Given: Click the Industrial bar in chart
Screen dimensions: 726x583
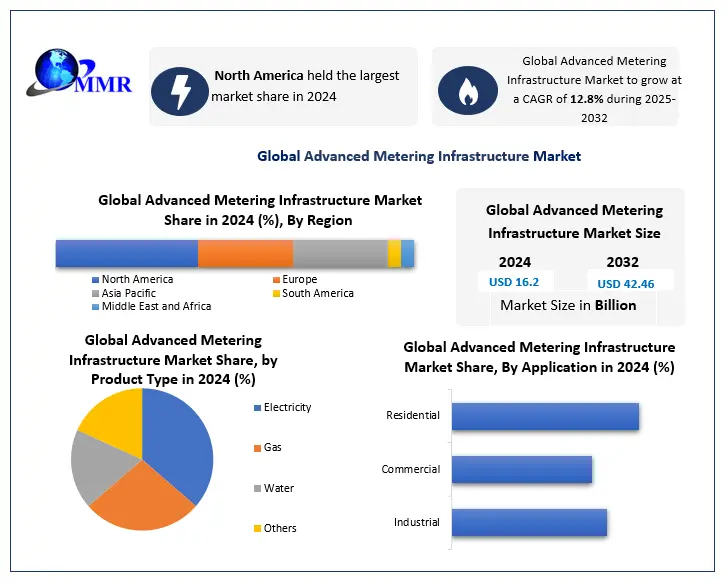Looking at the screenshot, I should (x=529, y=523).
